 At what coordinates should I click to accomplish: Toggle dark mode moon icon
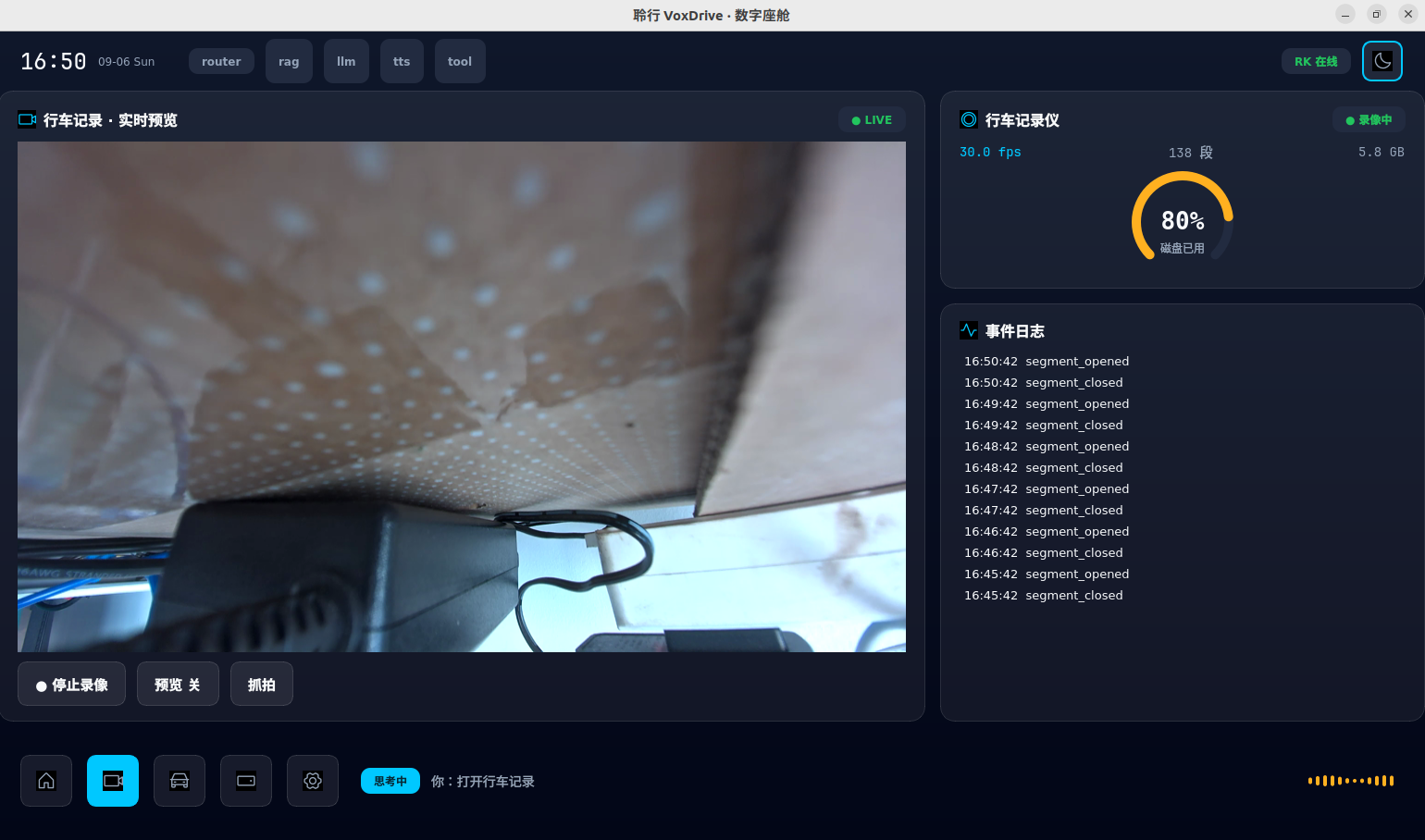tap(1382, 61)
